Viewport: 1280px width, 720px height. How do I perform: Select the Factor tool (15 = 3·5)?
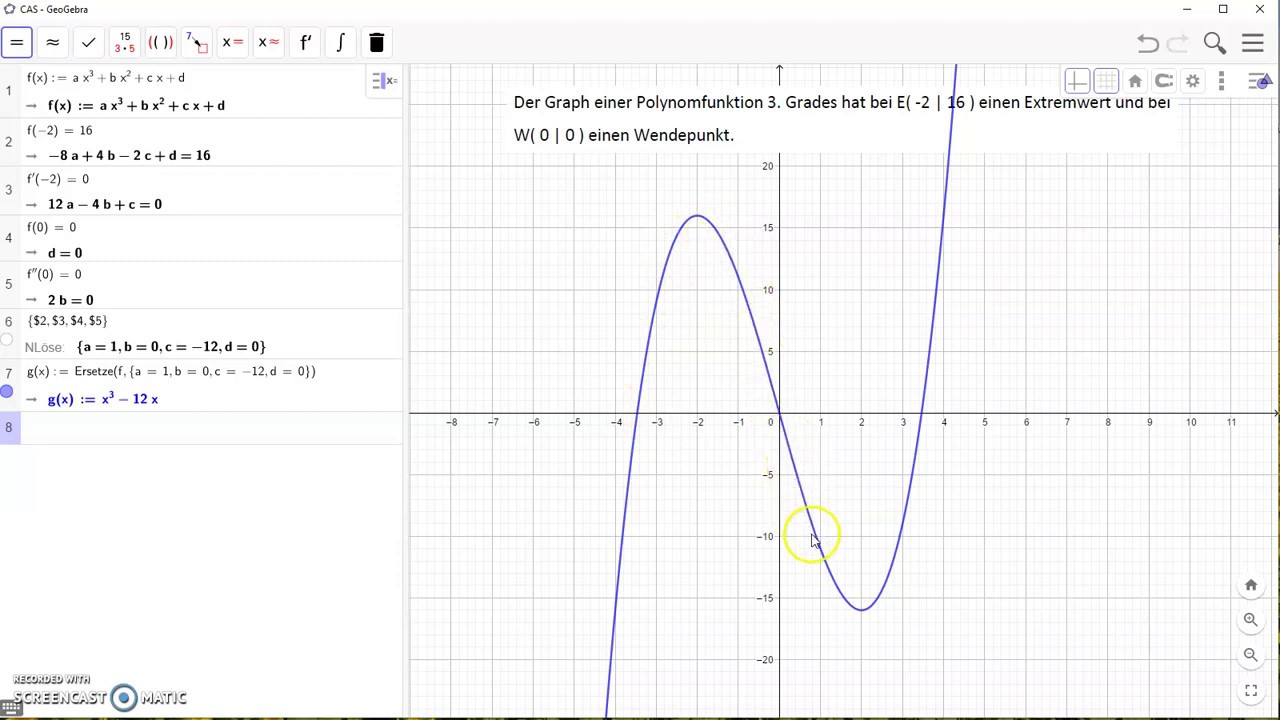125,43
